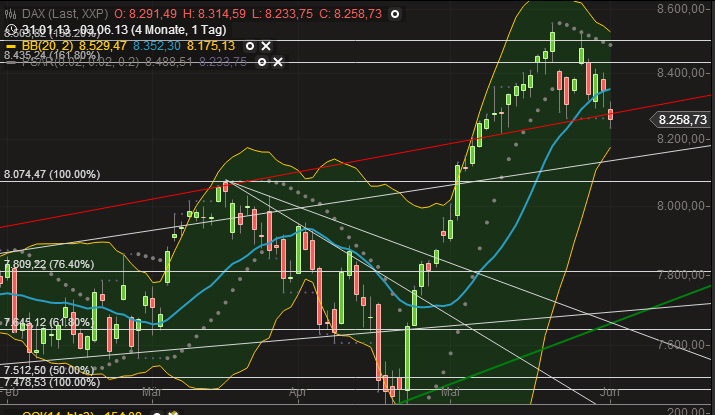
Task: Click the low value L: 8.233,75
Action: [282, 14]
